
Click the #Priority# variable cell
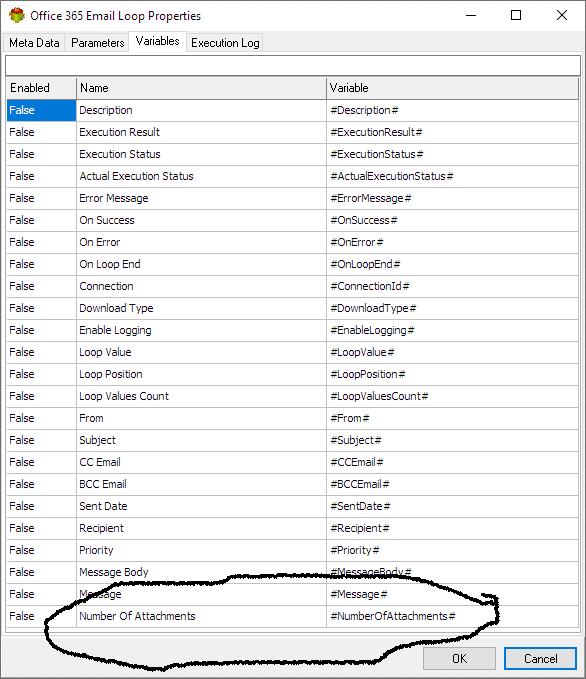pos(453,550)
